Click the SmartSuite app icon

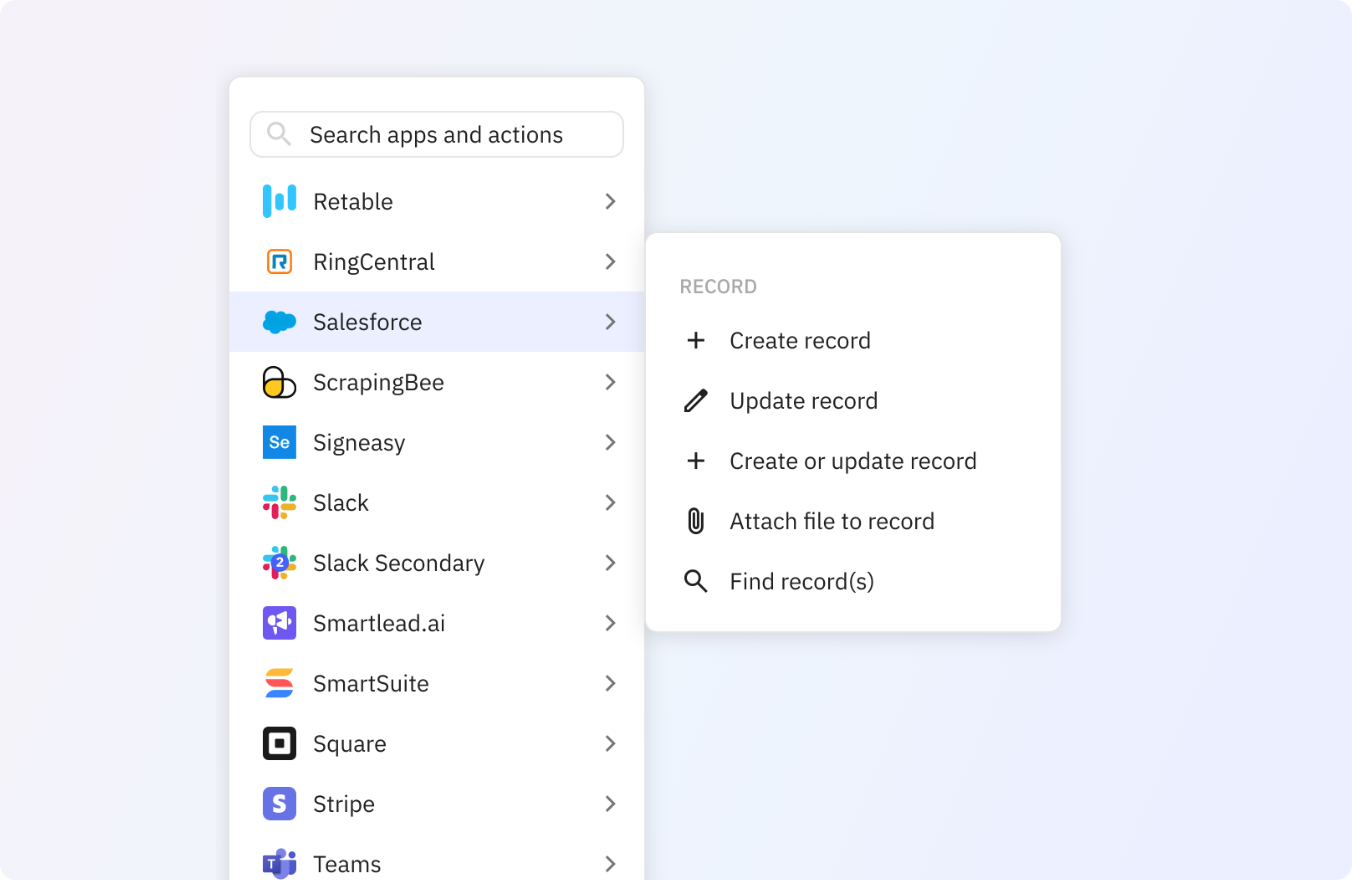(x=279, y=683)
